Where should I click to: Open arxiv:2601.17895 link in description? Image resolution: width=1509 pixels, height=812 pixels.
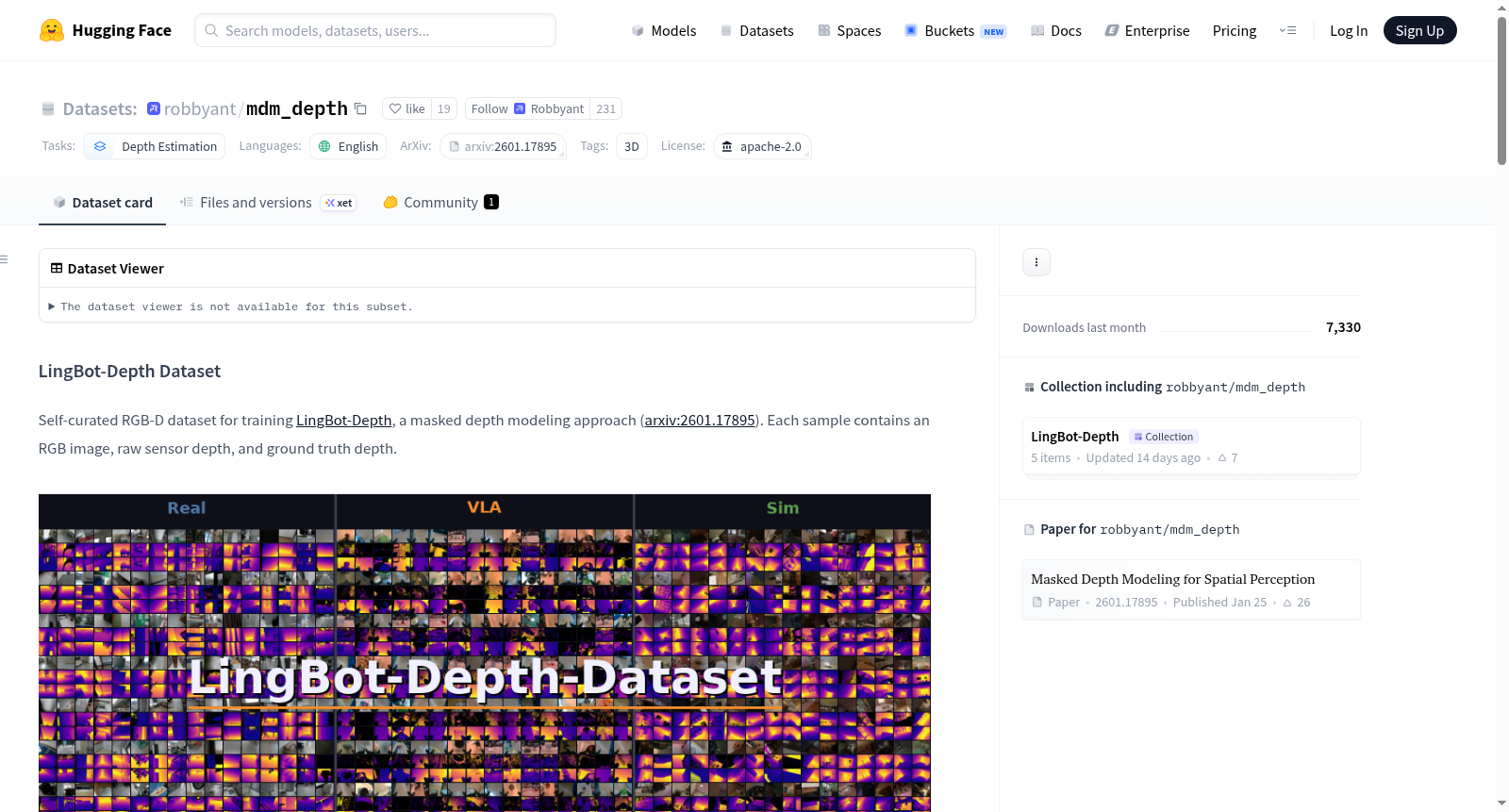click(x=700, y=420)
